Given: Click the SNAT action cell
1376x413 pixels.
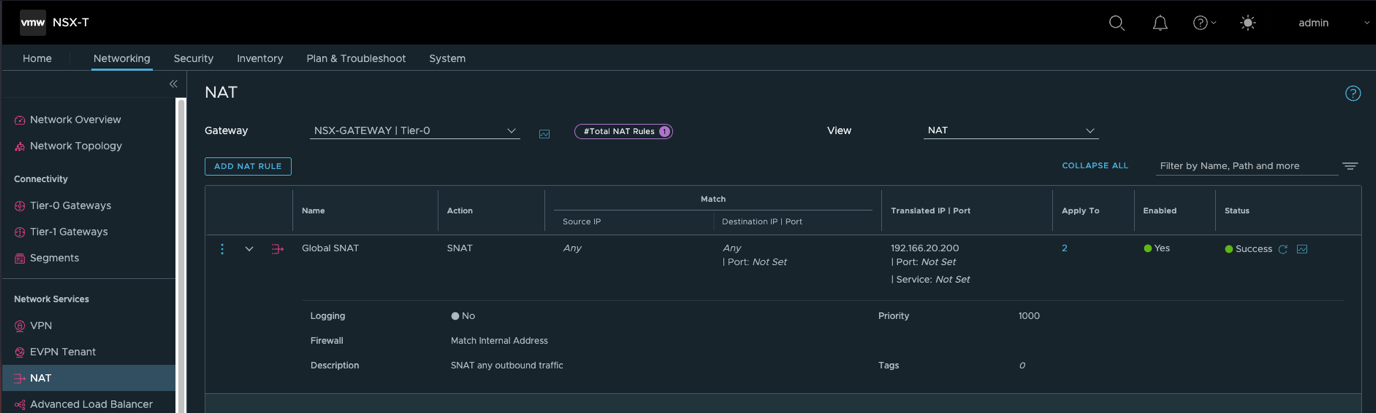Looking at the screenshot, I should [460, 248].
